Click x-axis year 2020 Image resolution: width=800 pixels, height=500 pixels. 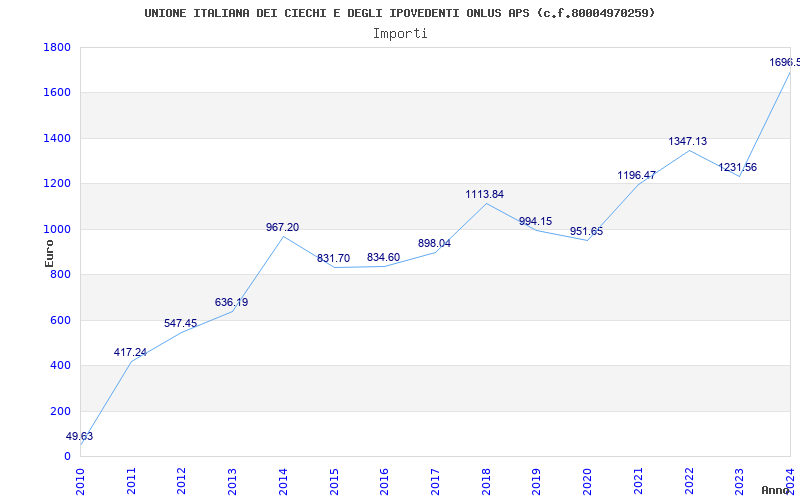click(x=587, y=481)
